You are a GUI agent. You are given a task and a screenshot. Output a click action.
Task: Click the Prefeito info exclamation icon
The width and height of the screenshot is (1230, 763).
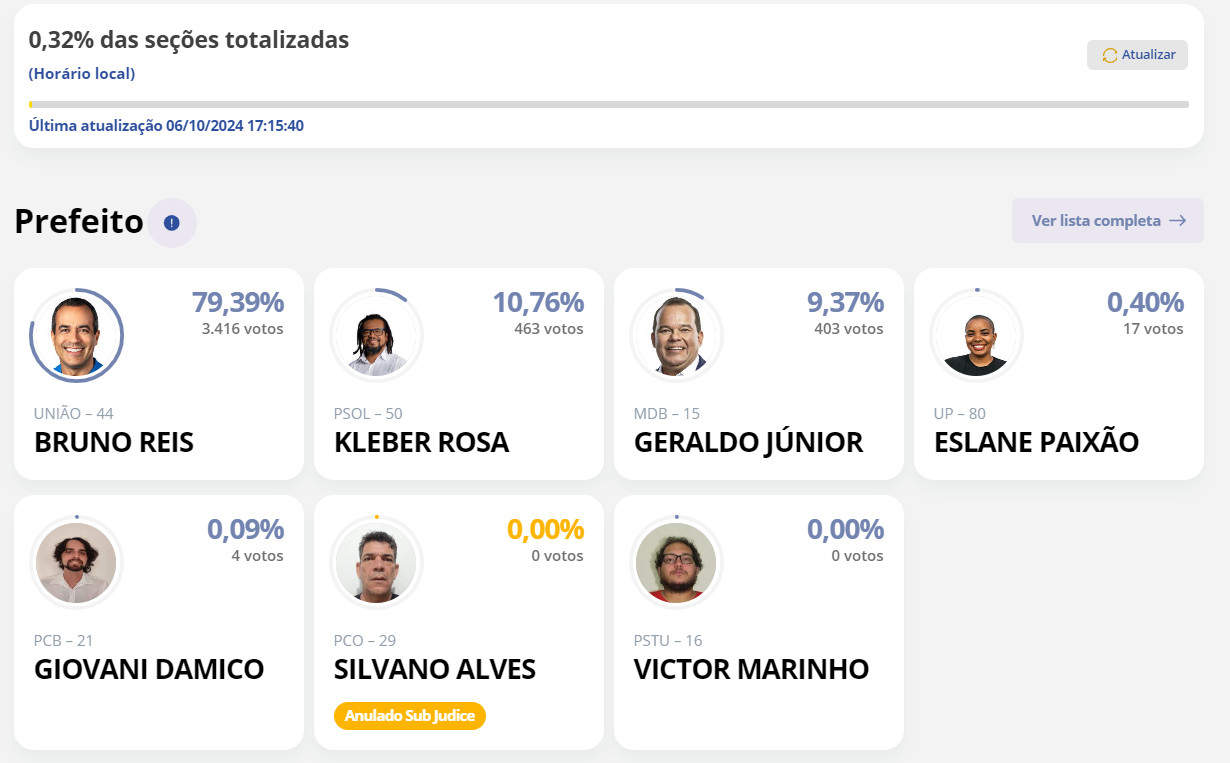click(172, 222)
